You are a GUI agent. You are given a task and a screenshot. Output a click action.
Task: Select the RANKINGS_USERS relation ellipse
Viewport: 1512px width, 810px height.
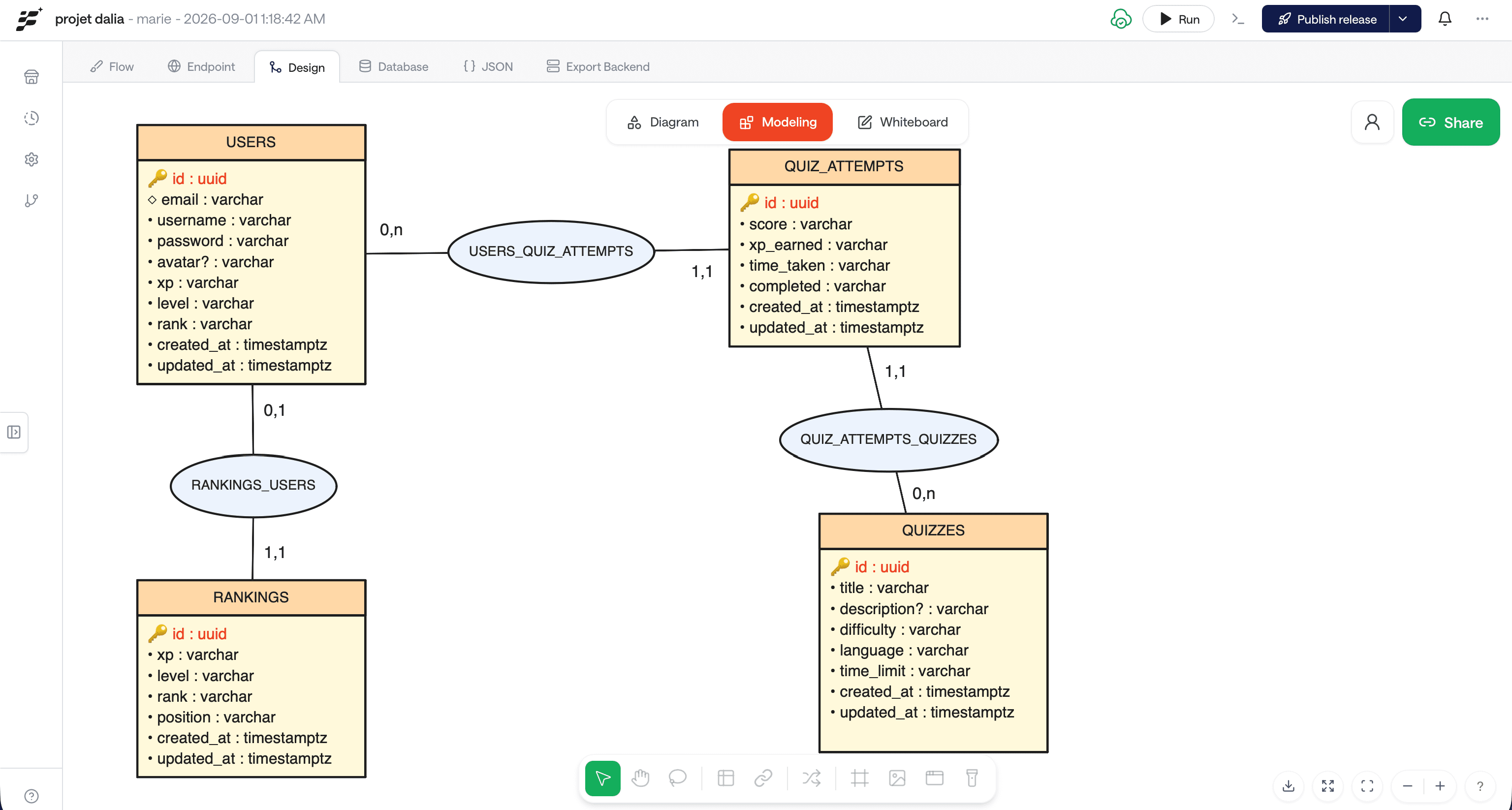click(253, 485)
